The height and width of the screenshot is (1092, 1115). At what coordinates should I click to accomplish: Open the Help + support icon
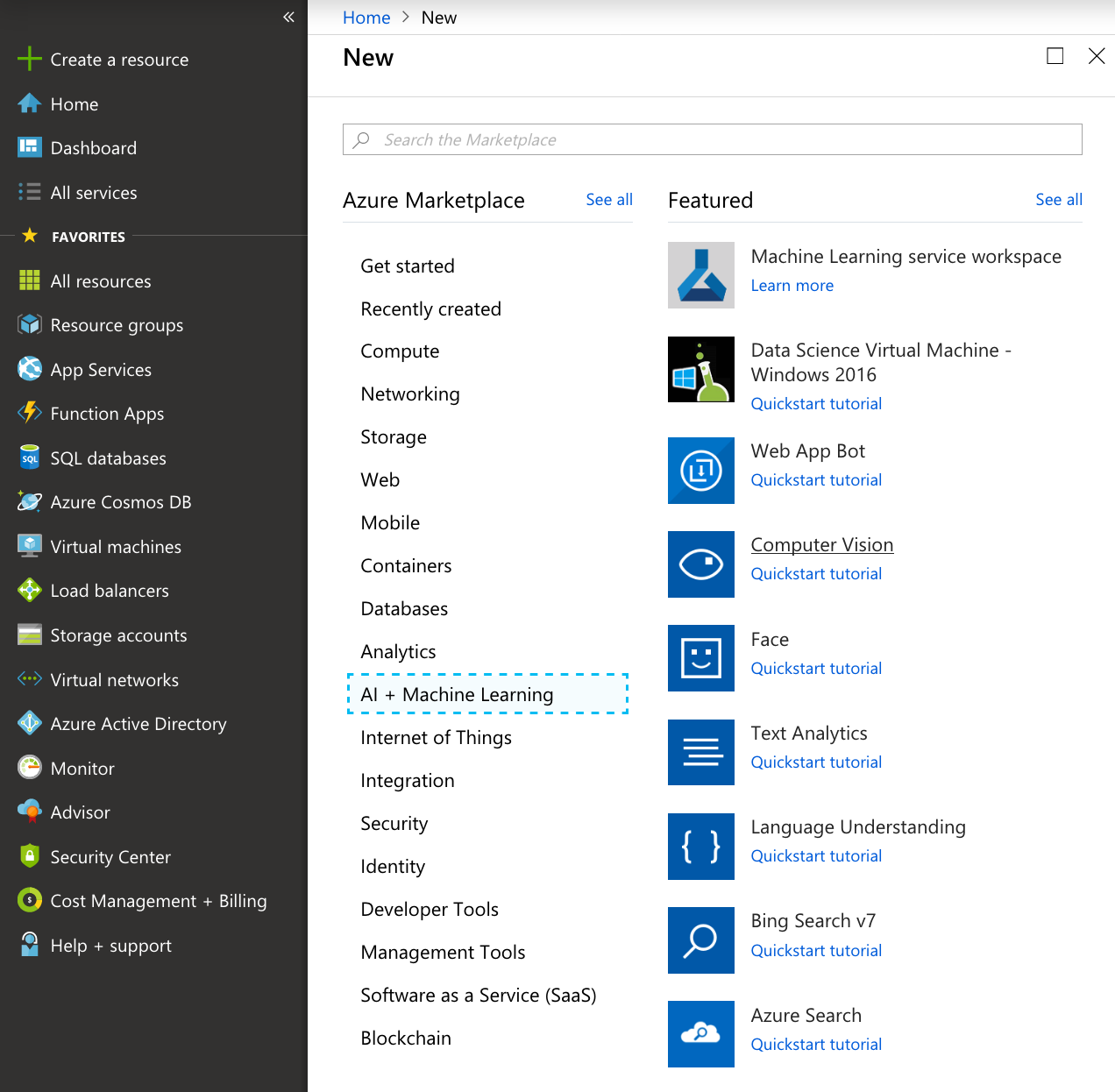[x=30, y=945]
